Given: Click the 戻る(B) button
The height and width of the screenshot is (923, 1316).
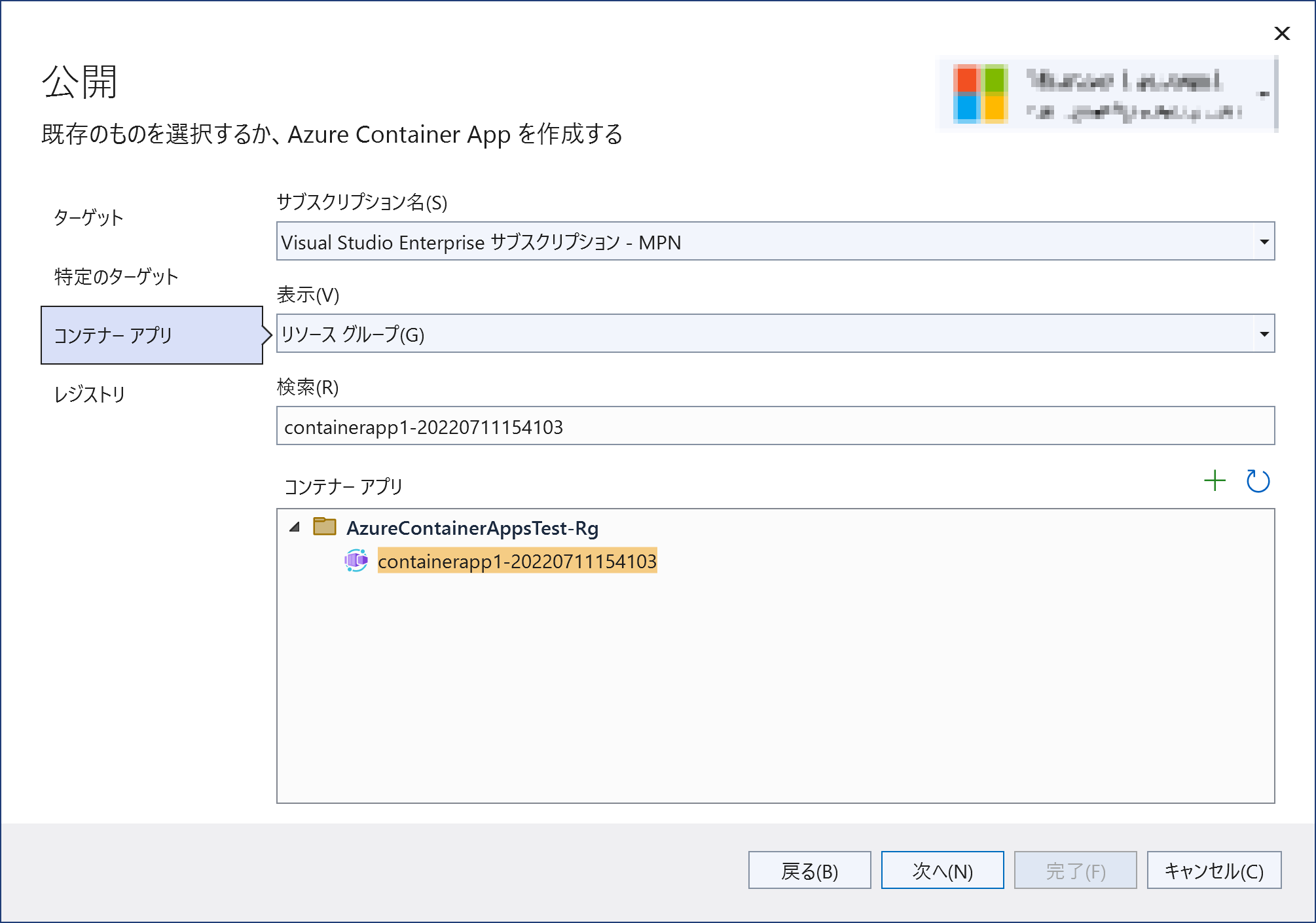Looking at the screenshot, I should [809, 870].
